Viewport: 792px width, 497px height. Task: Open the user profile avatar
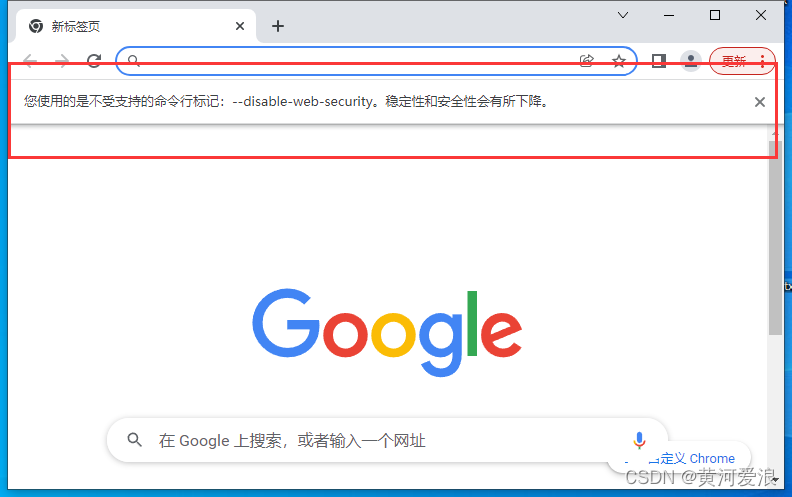point(690,61)
